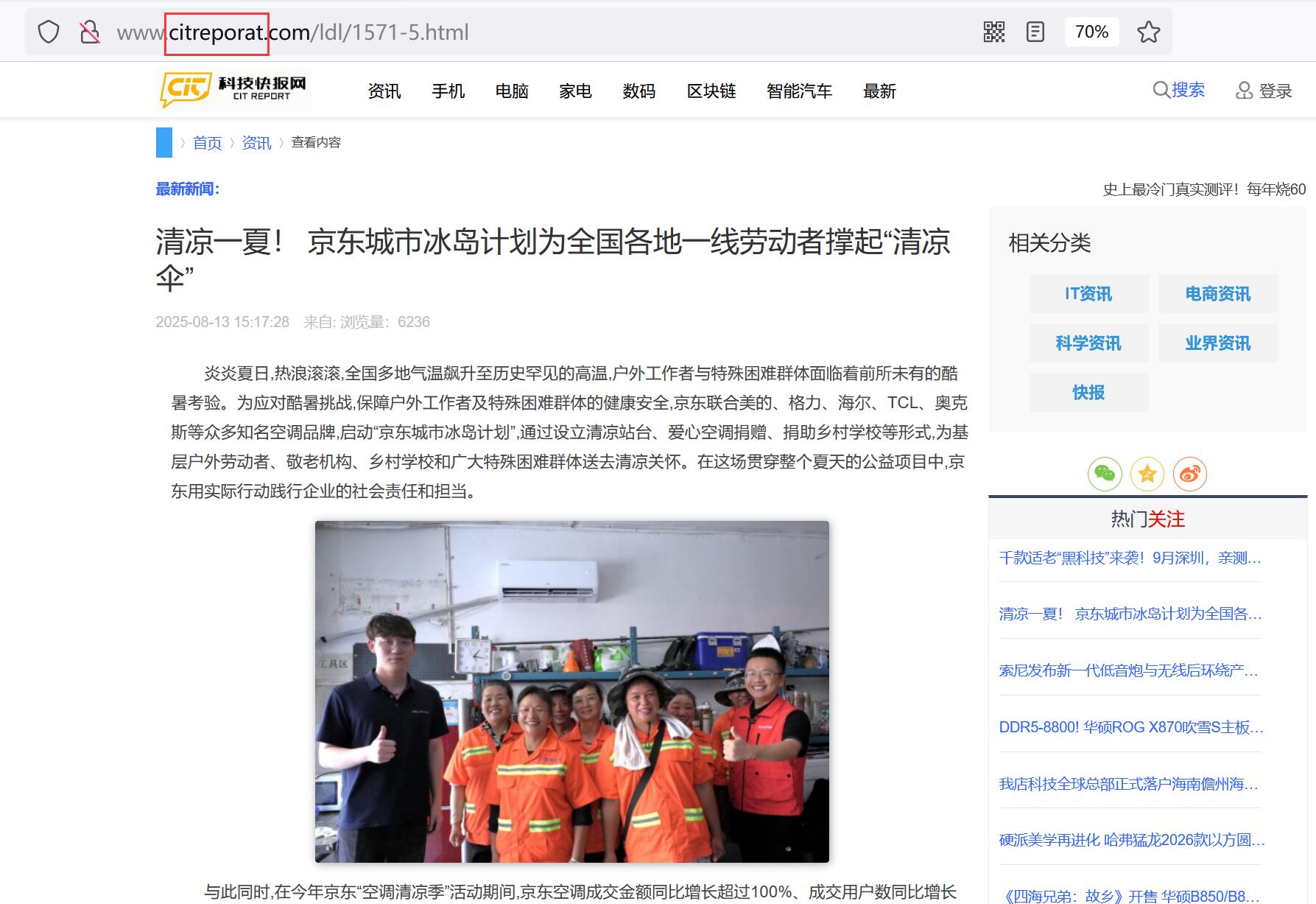The height and width of the screenshot is (904, 1316).
Task: Share article via the WeChat icon
Action: click(1106, 474)
